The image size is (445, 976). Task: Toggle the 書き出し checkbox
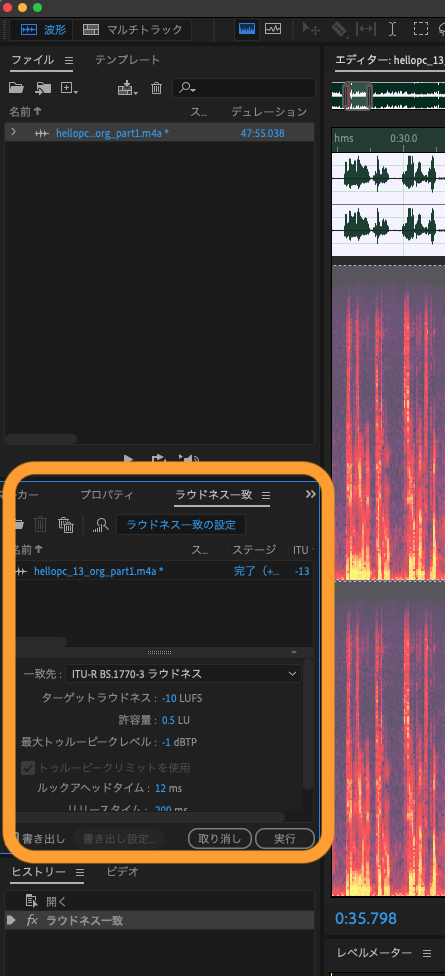tap(17, 838)
